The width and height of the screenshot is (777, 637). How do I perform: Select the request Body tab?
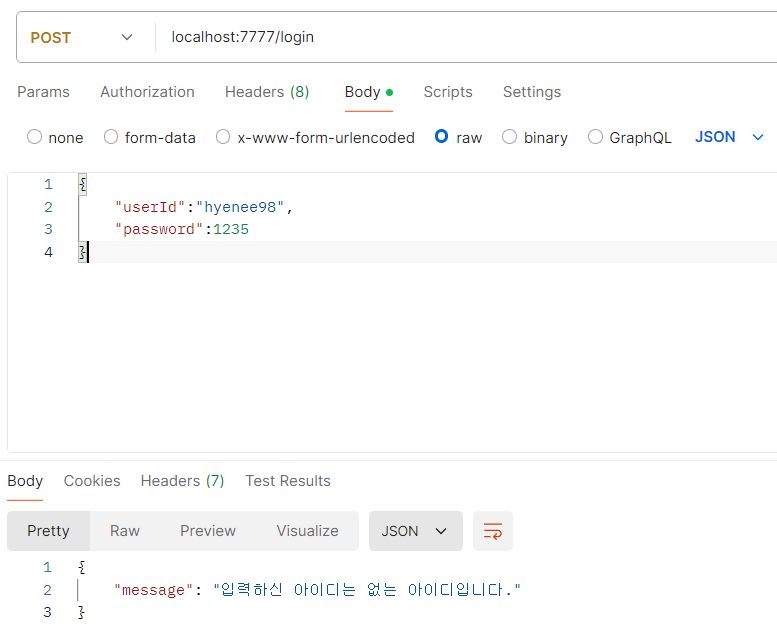point(369,92)
